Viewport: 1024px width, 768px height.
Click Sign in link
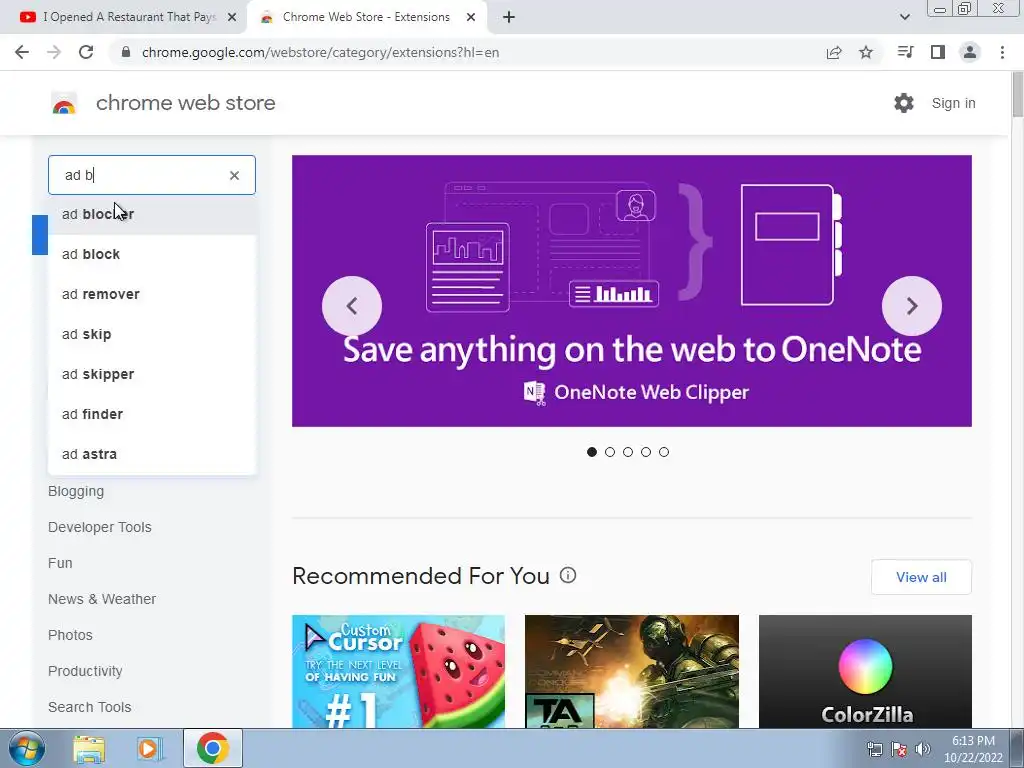tap(953, 103)
